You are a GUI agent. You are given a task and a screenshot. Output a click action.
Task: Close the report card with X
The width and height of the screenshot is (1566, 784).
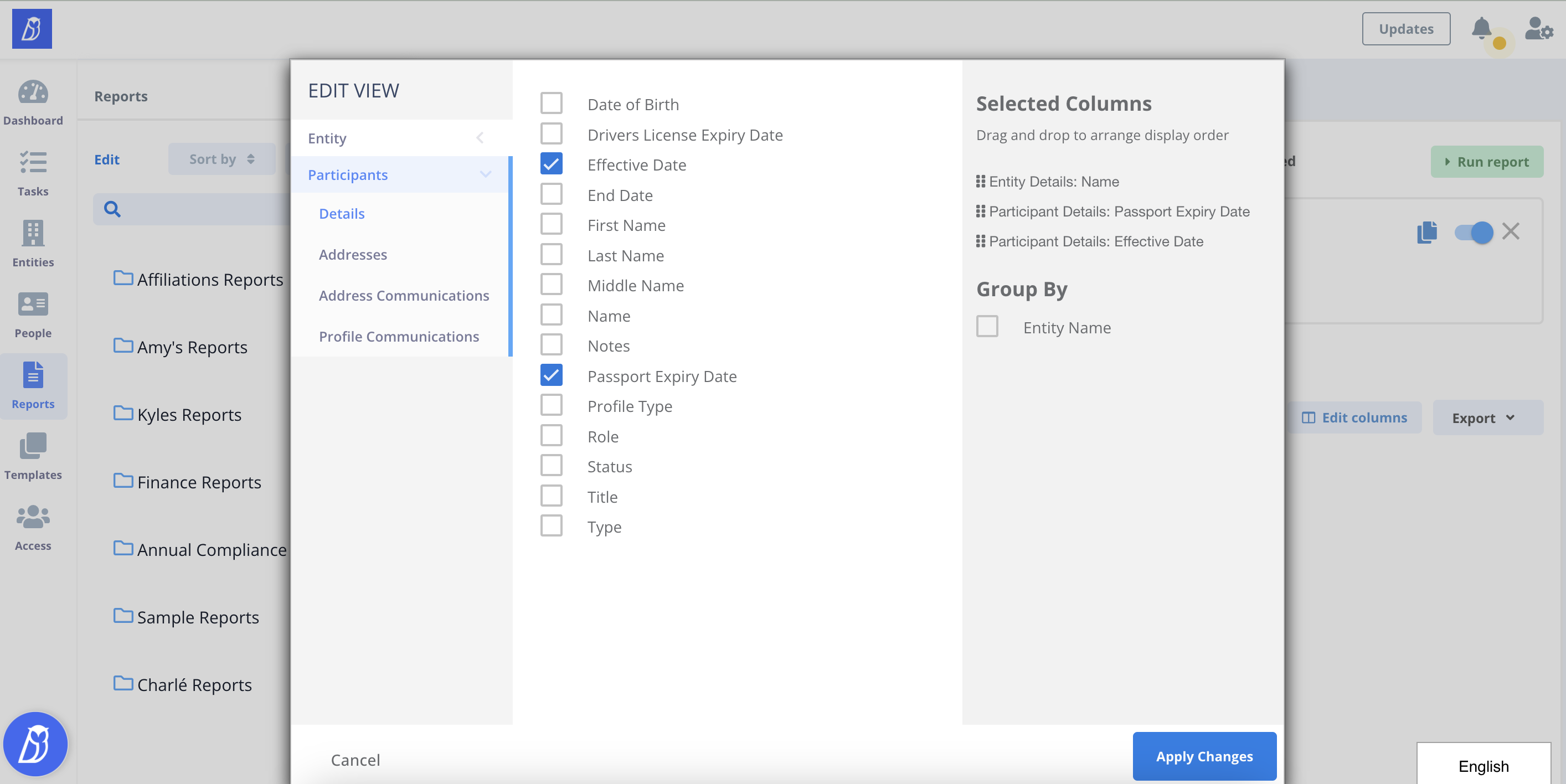coord(1510,231)
